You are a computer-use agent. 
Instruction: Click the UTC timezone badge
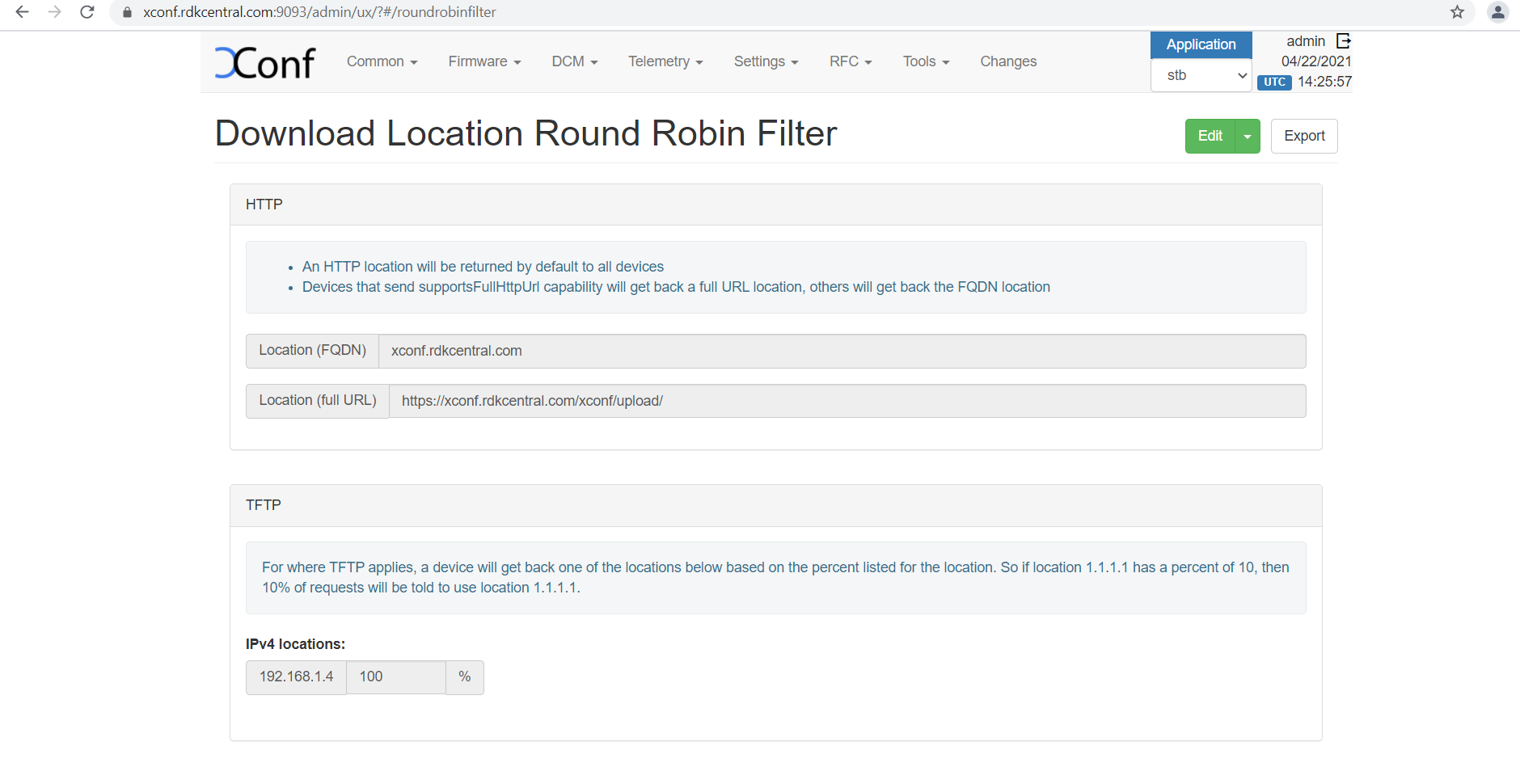[x=1274, y=82]
